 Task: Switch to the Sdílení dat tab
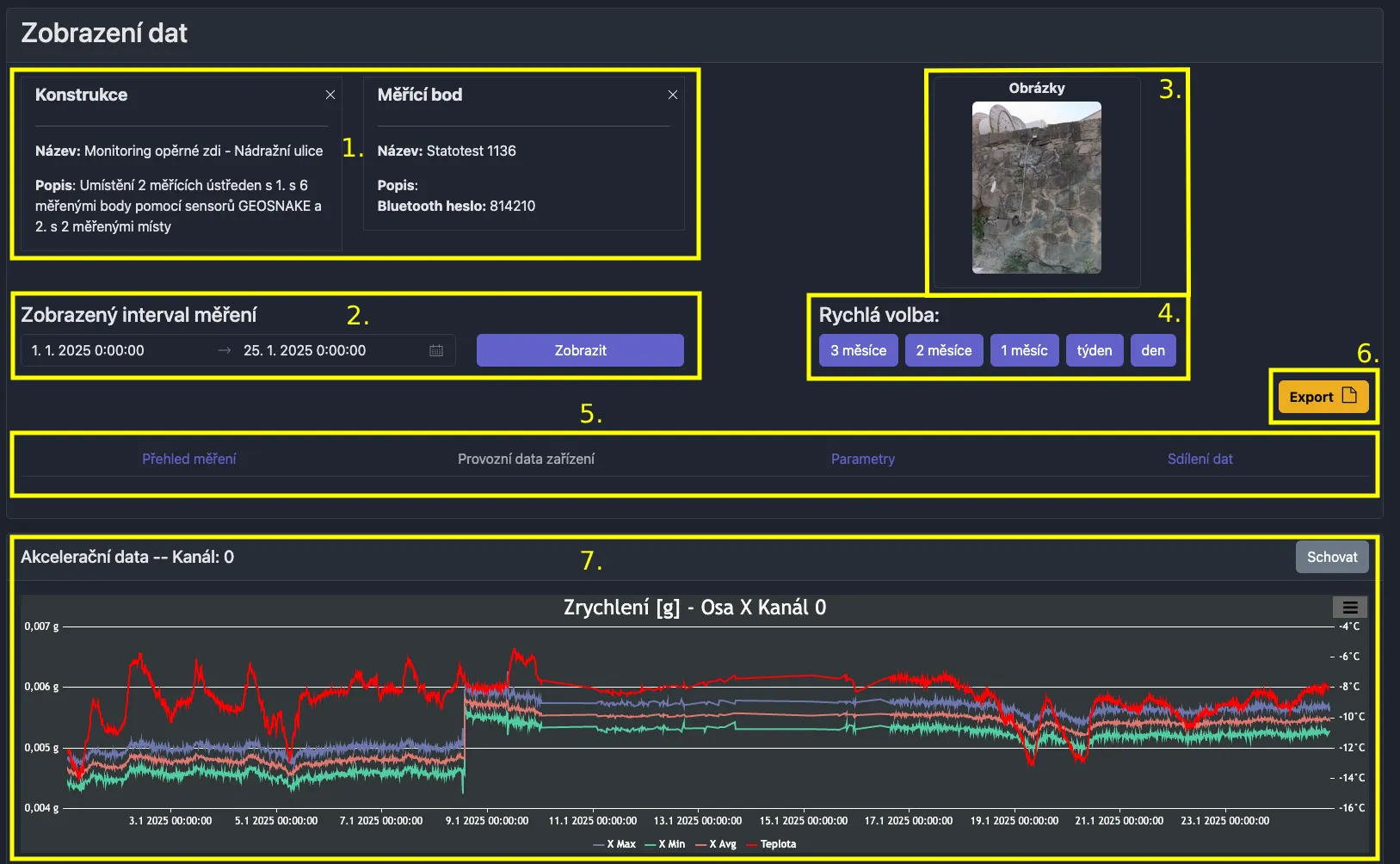(1200, 459)
